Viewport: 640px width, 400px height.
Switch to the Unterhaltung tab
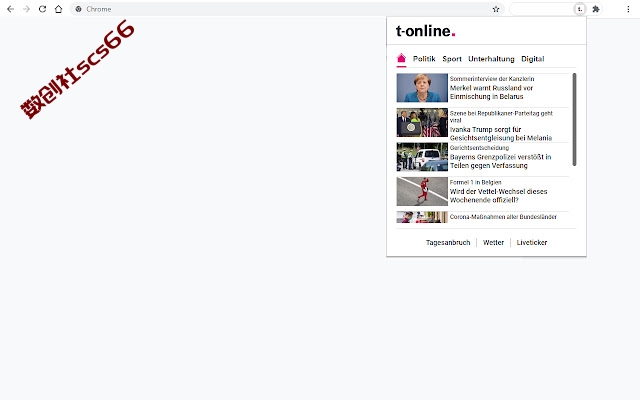pyautogui.click(x=491, y=59)
